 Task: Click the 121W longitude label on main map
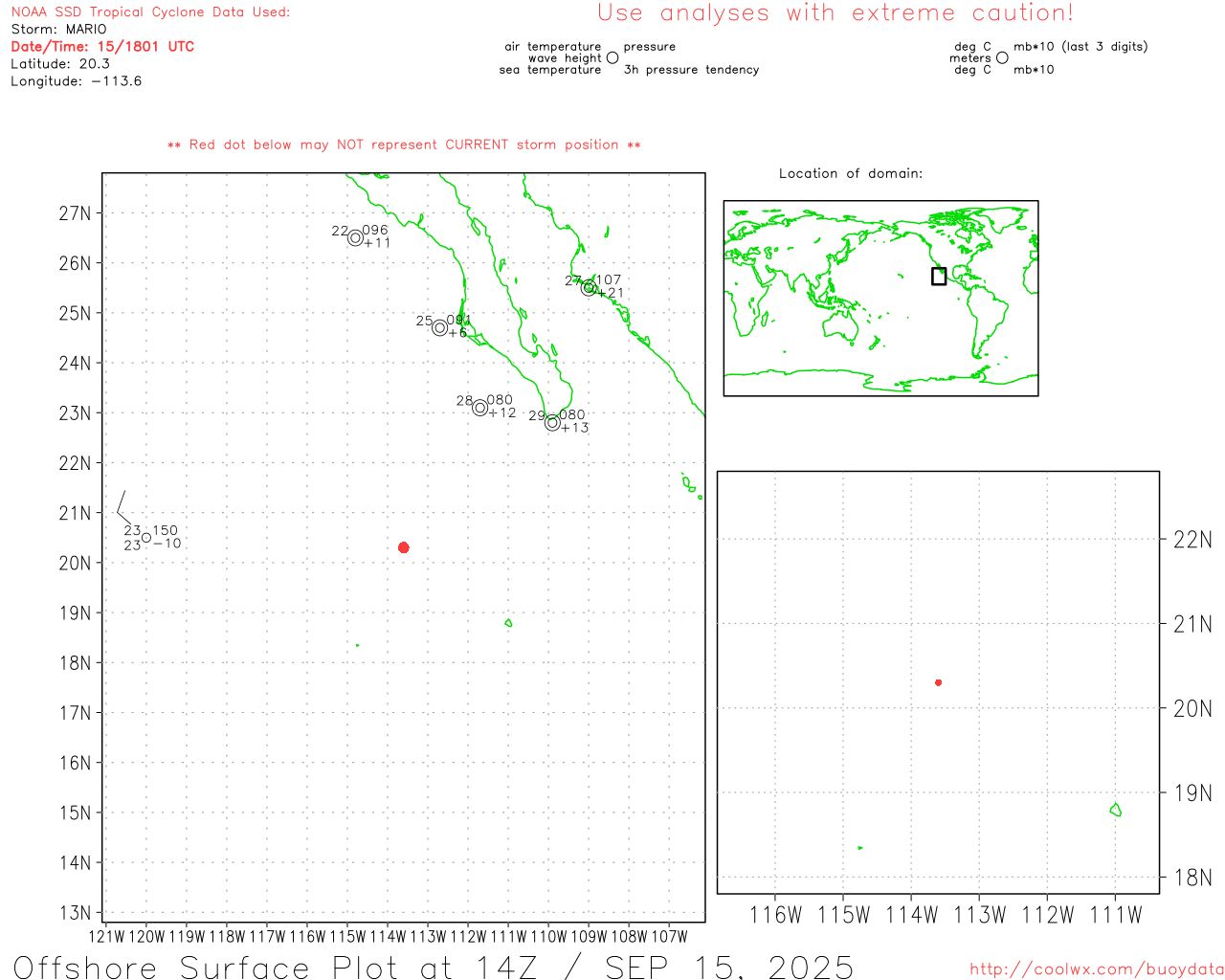pyautogui.click(x=106, y=936)
